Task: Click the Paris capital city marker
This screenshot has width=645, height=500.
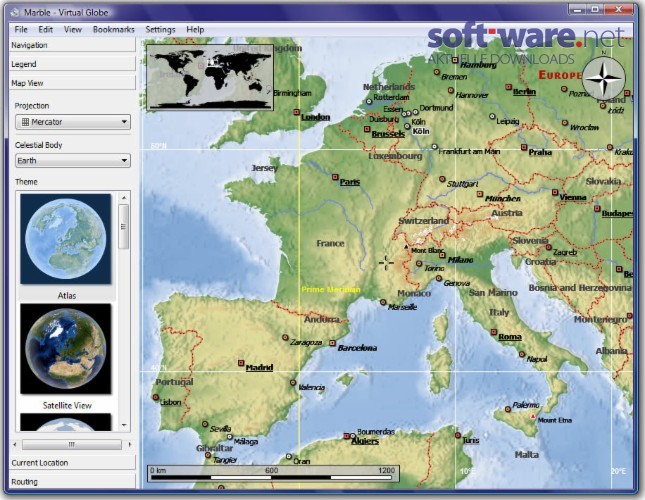Action: click(335, 177)
